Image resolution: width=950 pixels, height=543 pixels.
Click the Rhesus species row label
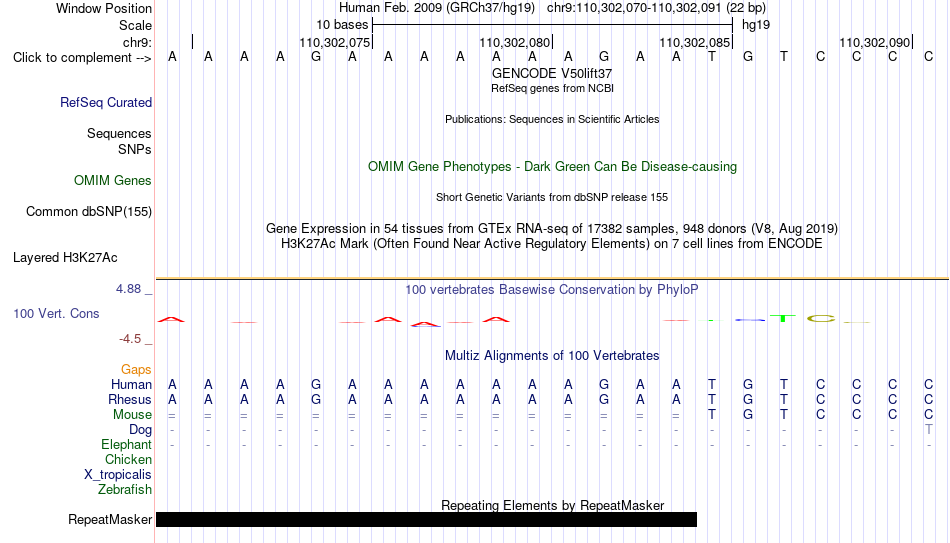pos(130,400)
